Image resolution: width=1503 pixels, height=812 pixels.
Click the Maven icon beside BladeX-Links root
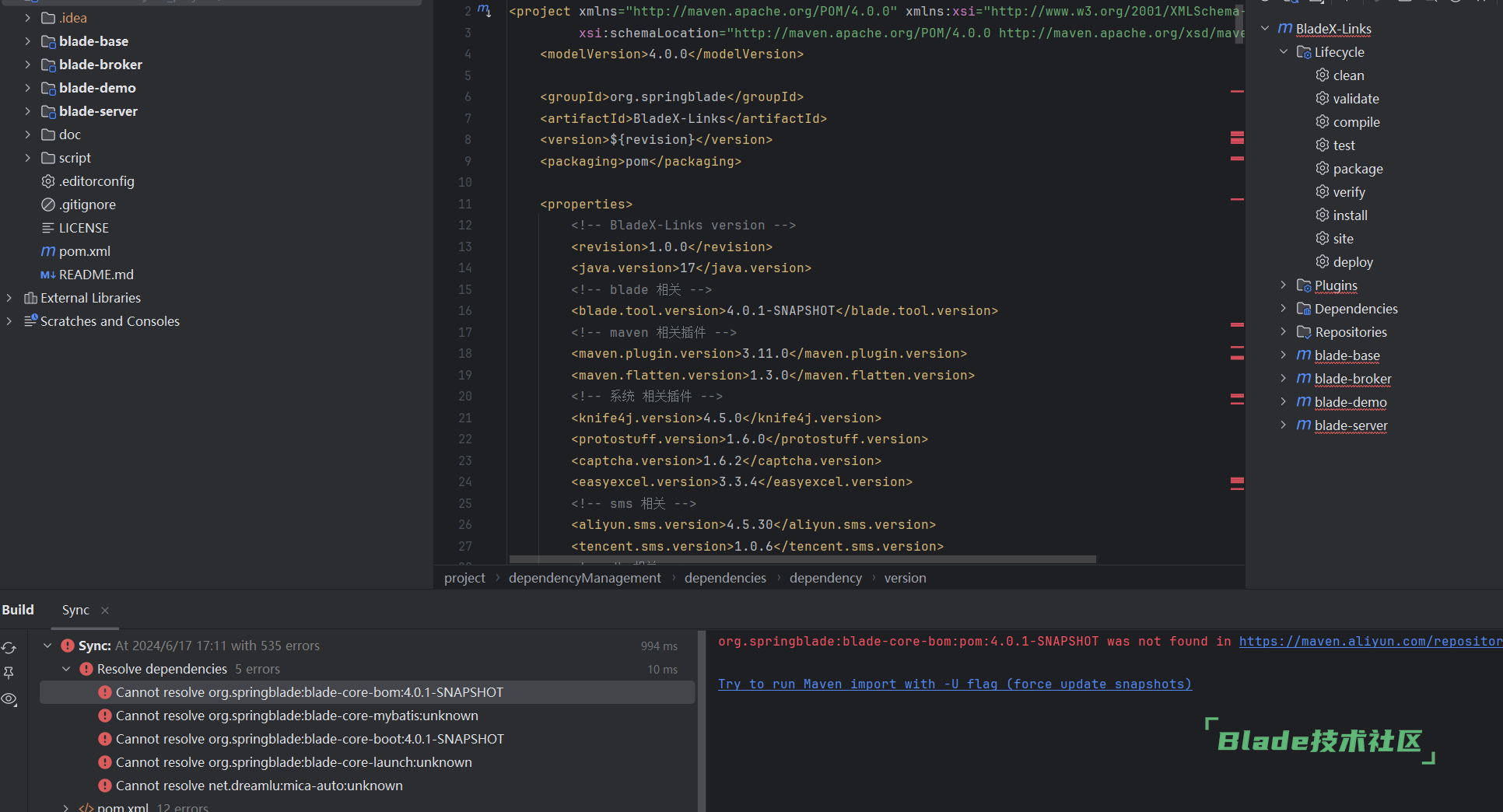pyautogui.click(x=1285, y=29)
